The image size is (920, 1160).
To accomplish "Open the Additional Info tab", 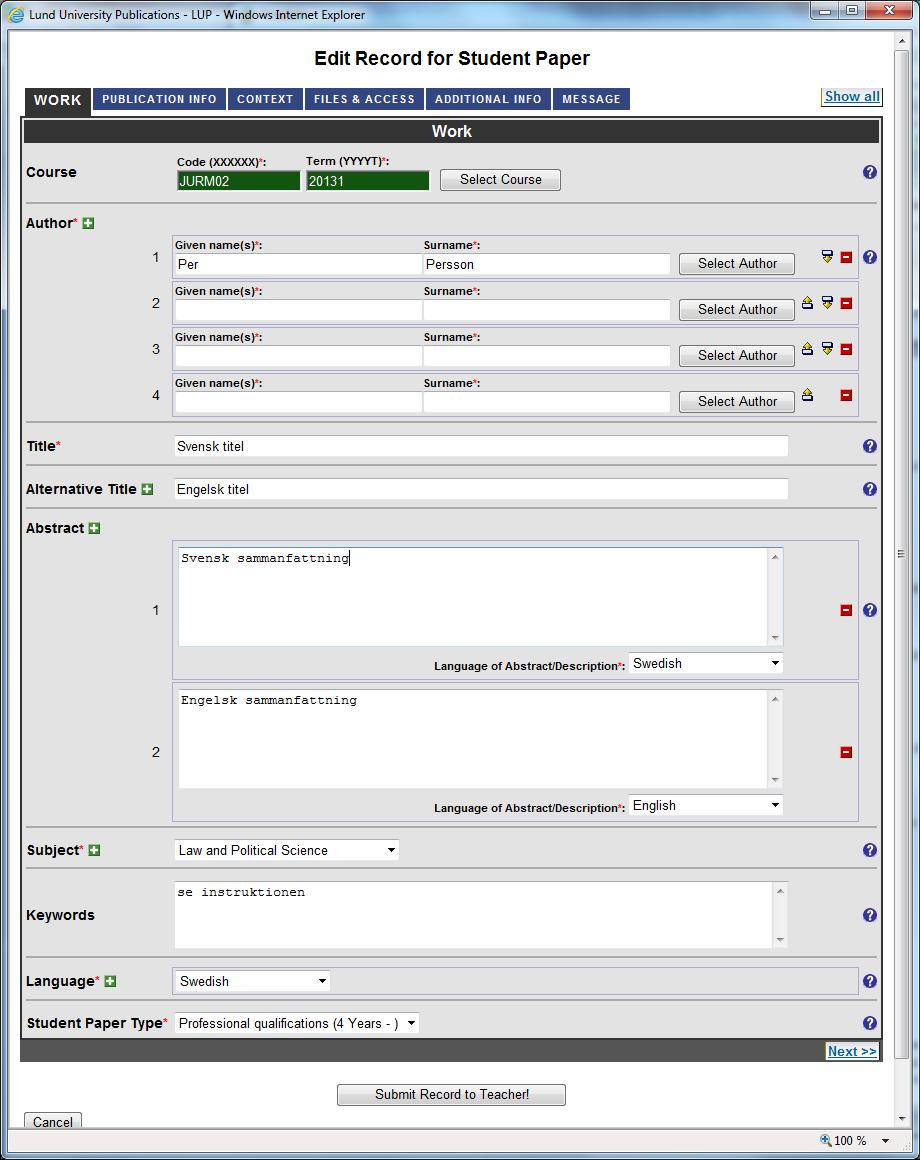I will [488, 99].
